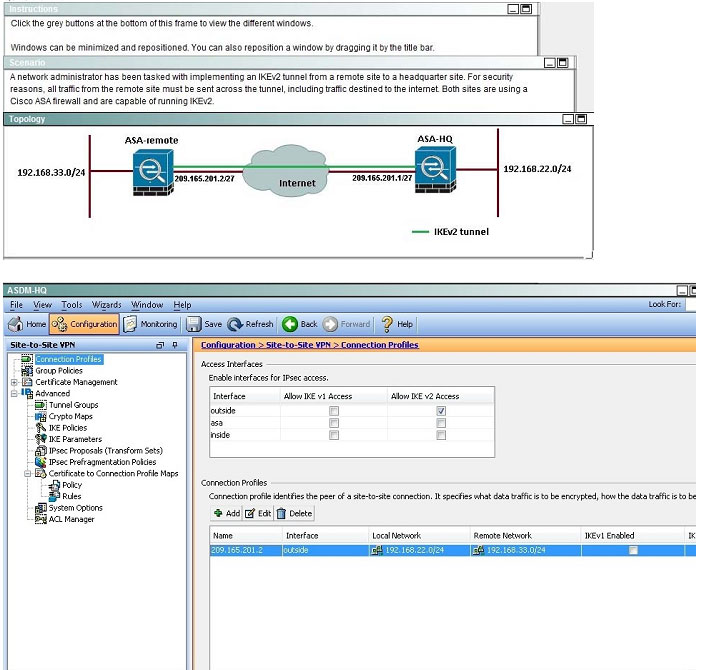Open Certificate Management tree node
Image resolution: width=703 pixels, height=670 pixels.
76,382
